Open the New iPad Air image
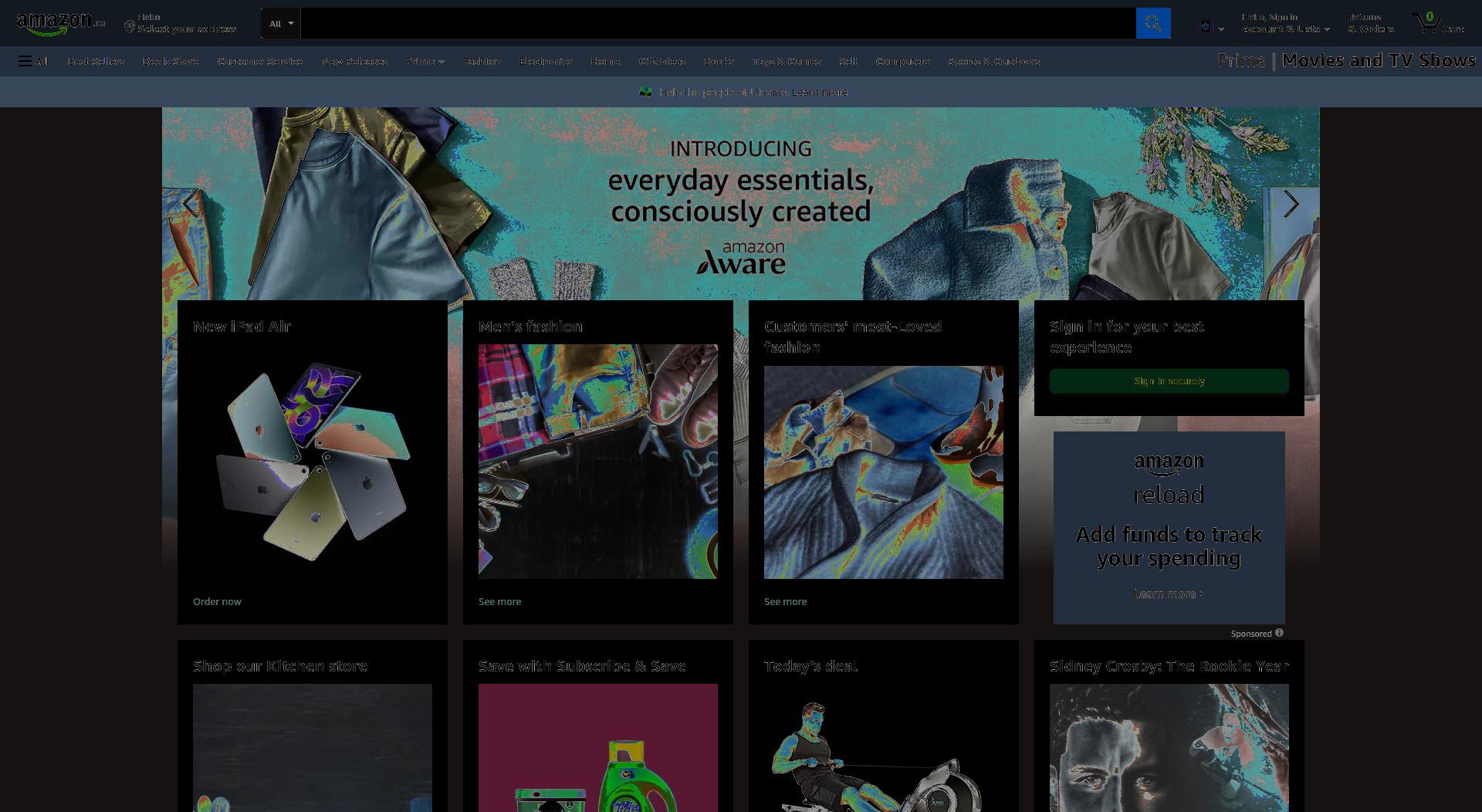This screenshot has width=1482, height=812. pos(313,462)
